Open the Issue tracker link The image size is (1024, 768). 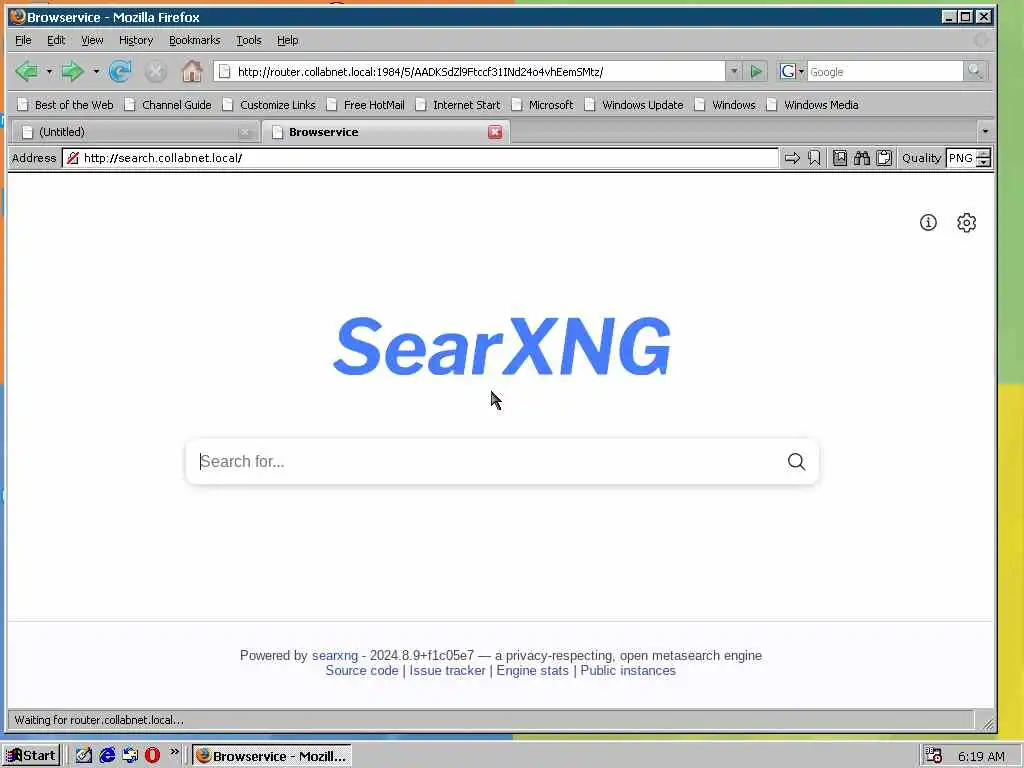[x=447, y=671]
